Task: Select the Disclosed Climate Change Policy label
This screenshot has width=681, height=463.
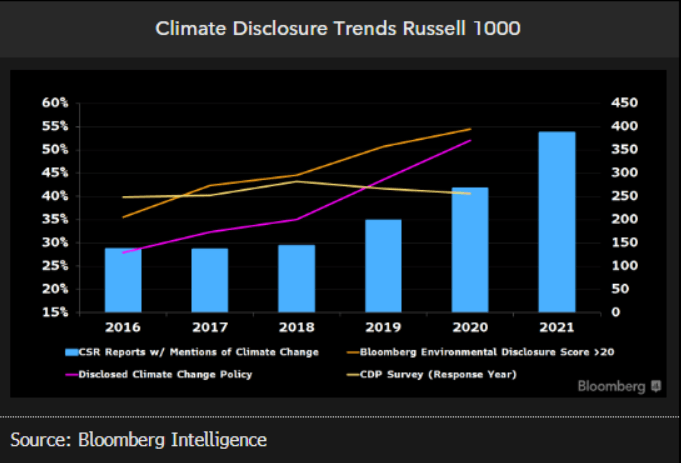Action: (x=165, y=375)
